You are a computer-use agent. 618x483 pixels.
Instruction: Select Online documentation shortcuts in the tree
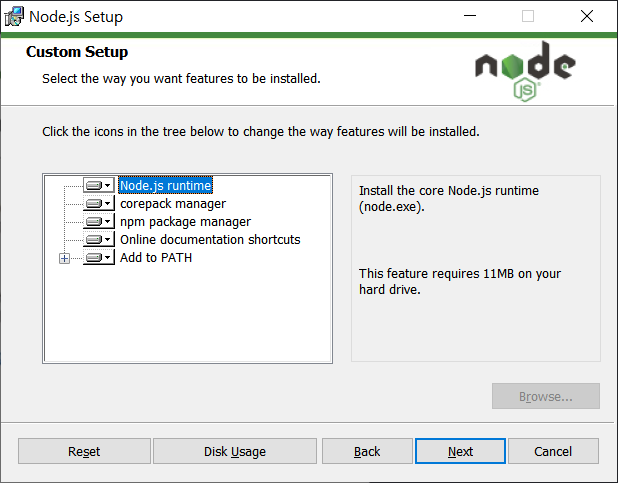click(x=210, y=239)
